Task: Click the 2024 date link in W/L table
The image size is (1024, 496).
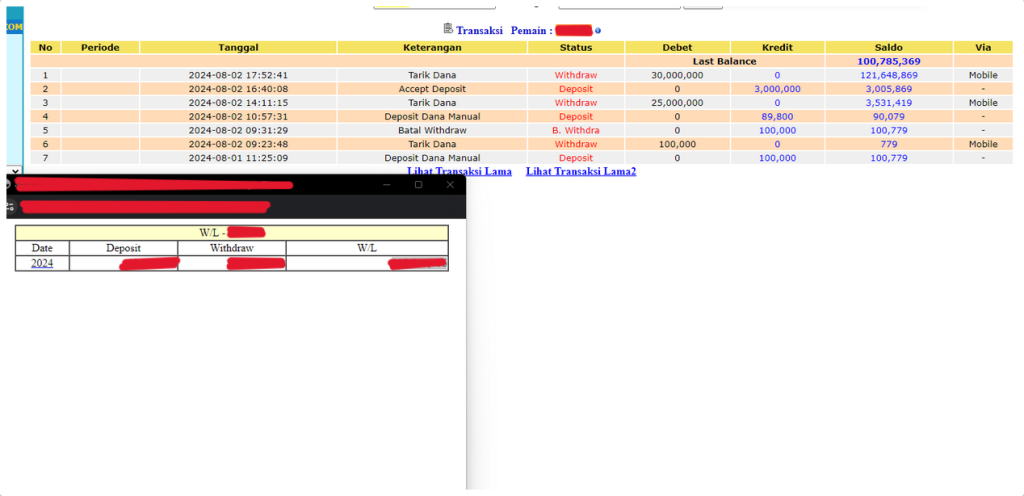Action: 42,263
